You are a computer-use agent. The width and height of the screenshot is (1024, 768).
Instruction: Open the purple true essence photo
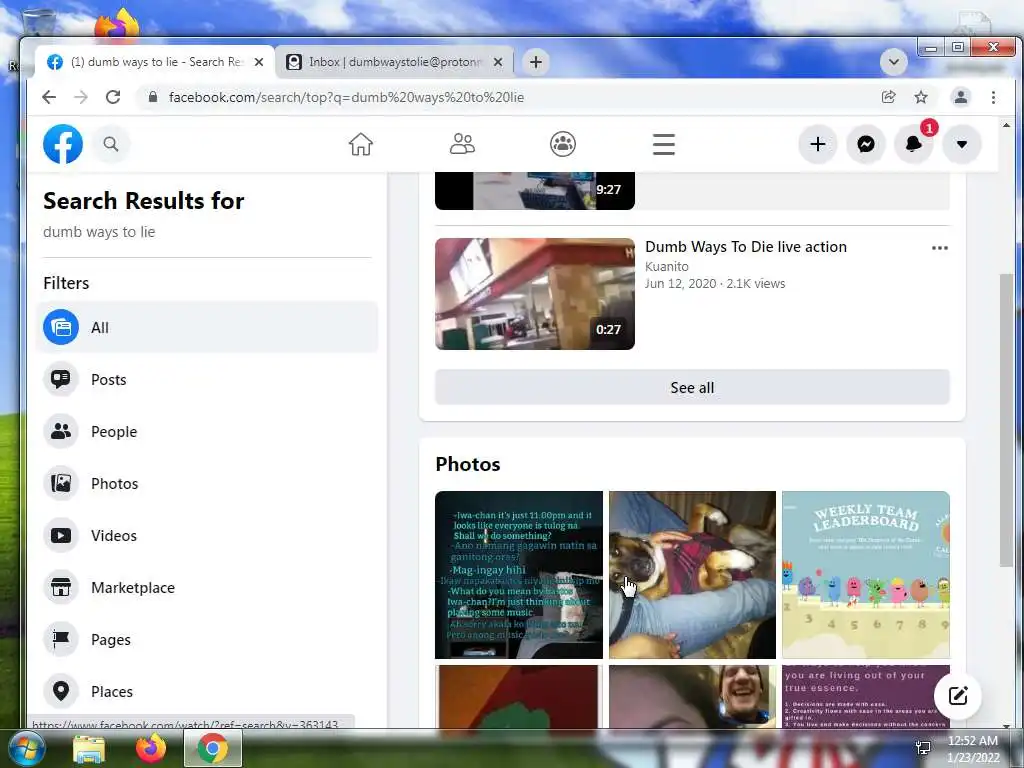click(x=866, y=696)
